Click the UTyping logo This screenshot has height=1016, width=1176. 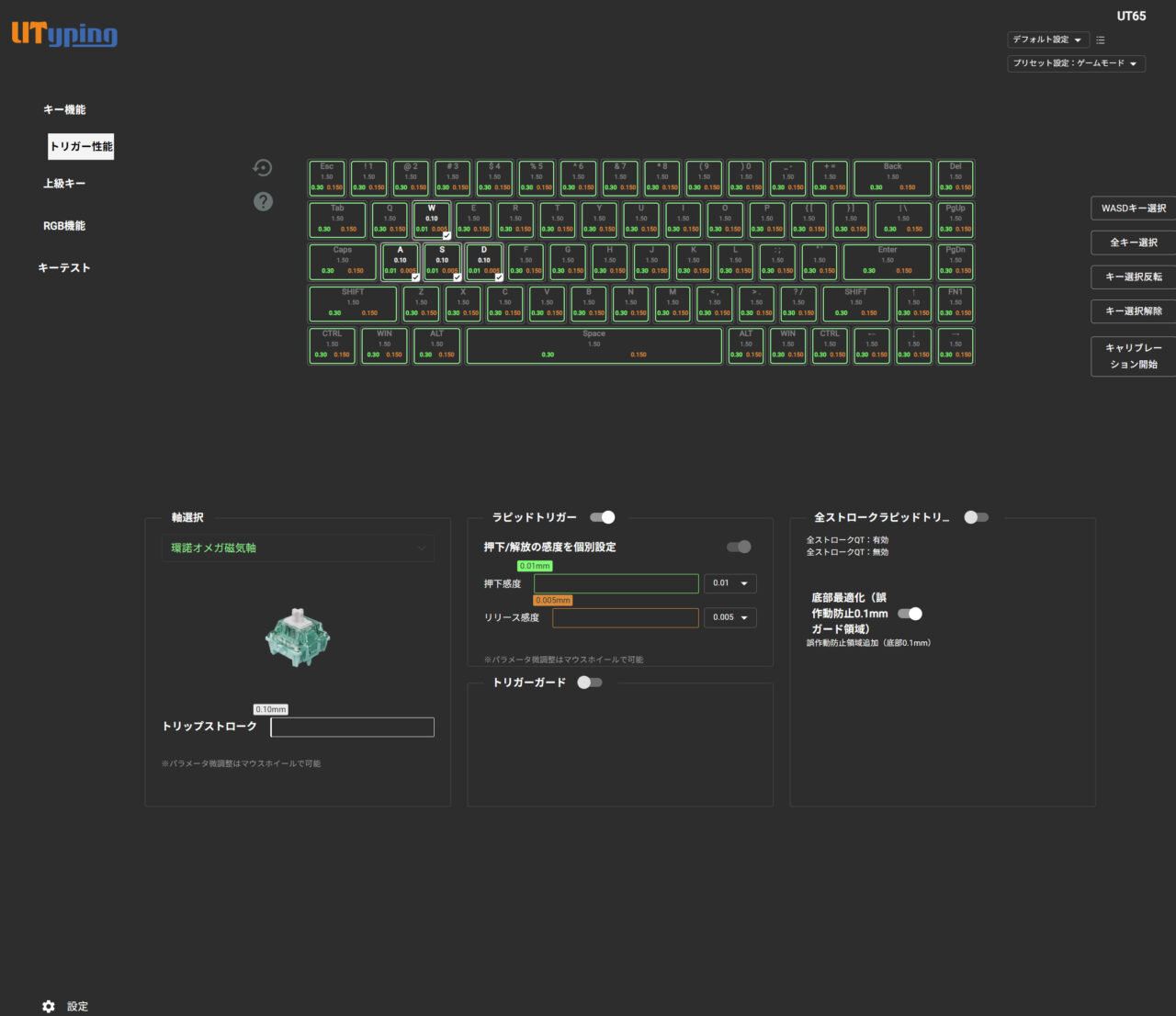(64, 34)
